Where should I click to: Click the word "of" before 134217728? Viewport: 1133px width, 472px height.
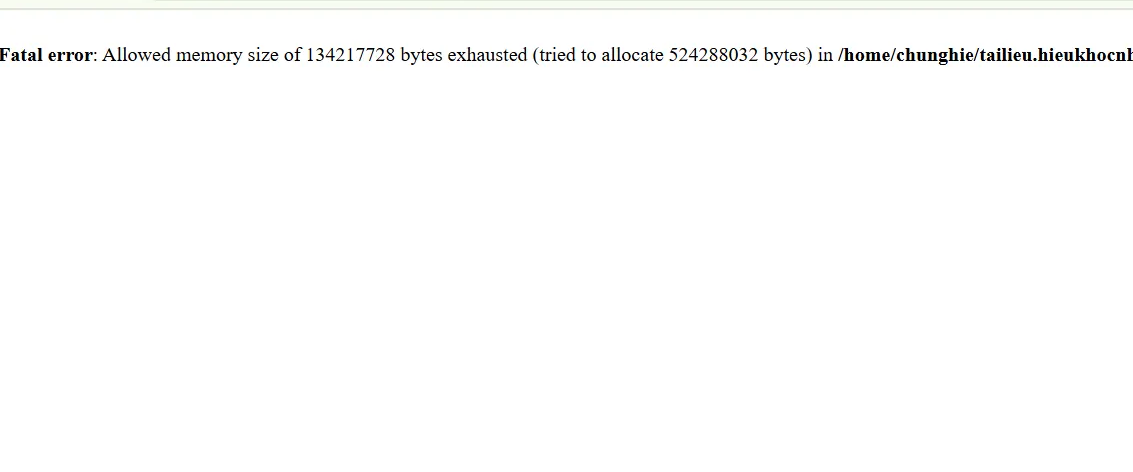pos(292,55)
